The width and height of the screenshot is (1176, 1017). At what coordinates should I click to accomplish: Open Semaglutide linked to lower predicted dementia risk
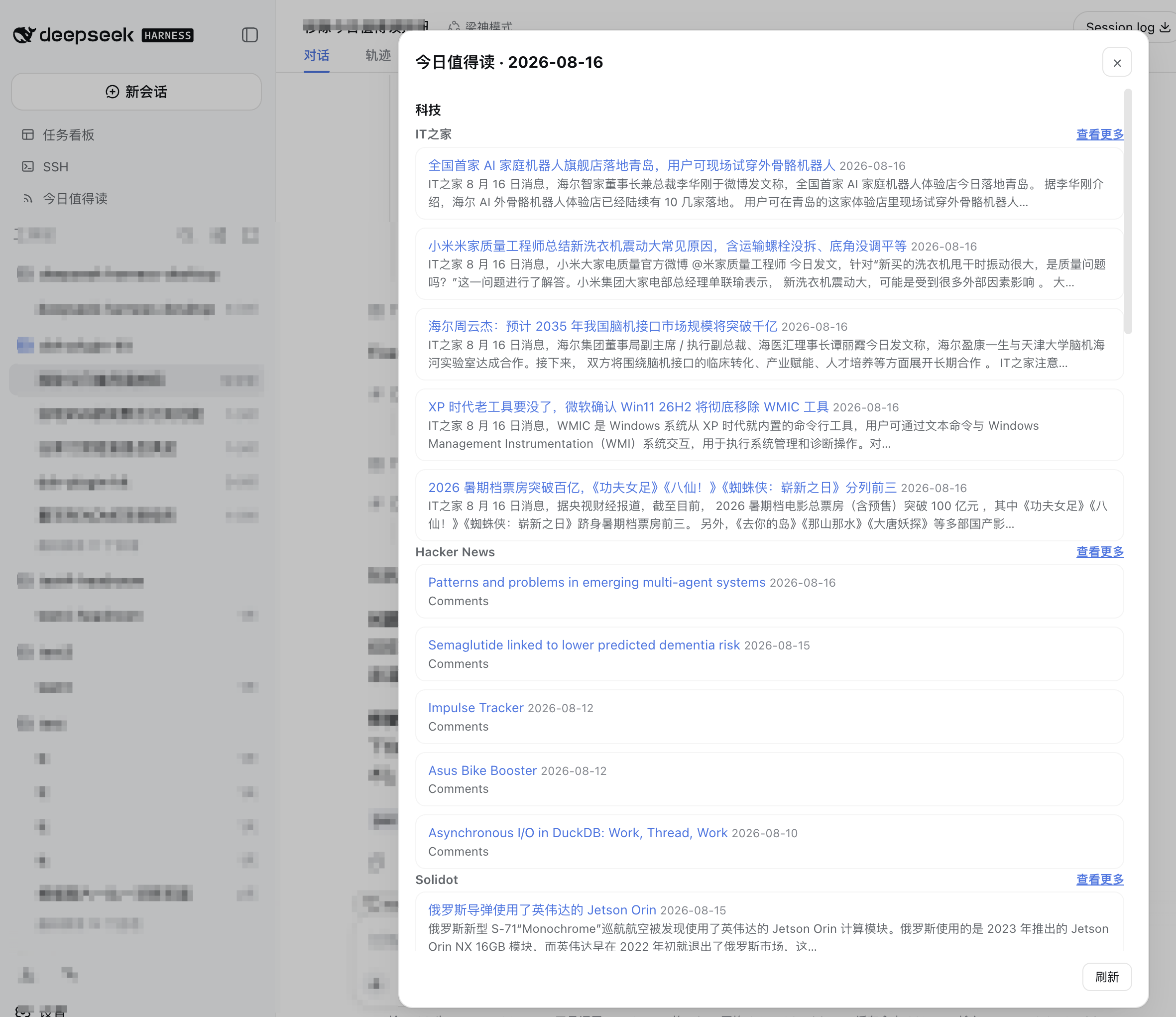[584, 644]
